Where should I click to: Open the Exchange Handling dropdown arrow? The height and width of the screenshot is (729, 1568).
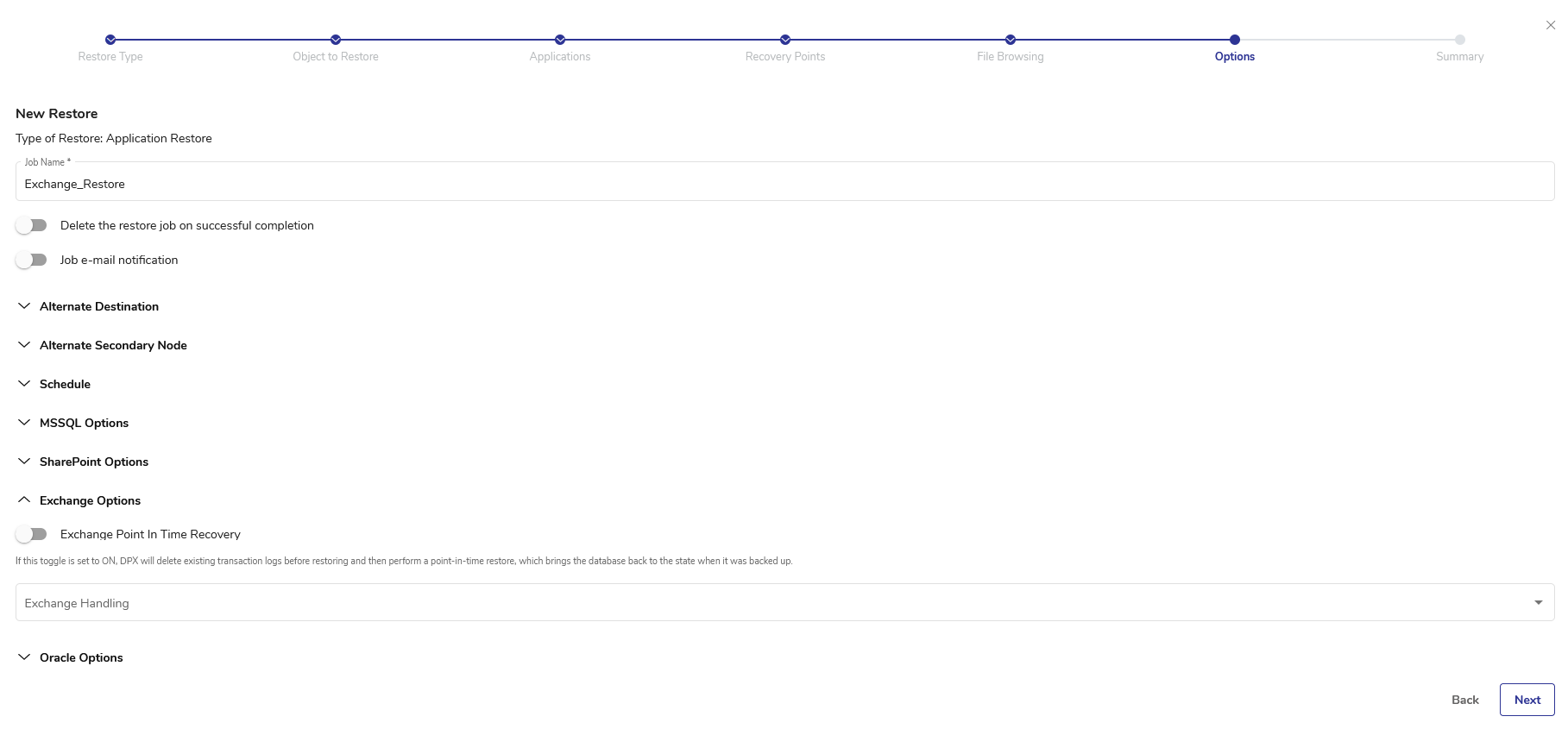[1538, 603]
